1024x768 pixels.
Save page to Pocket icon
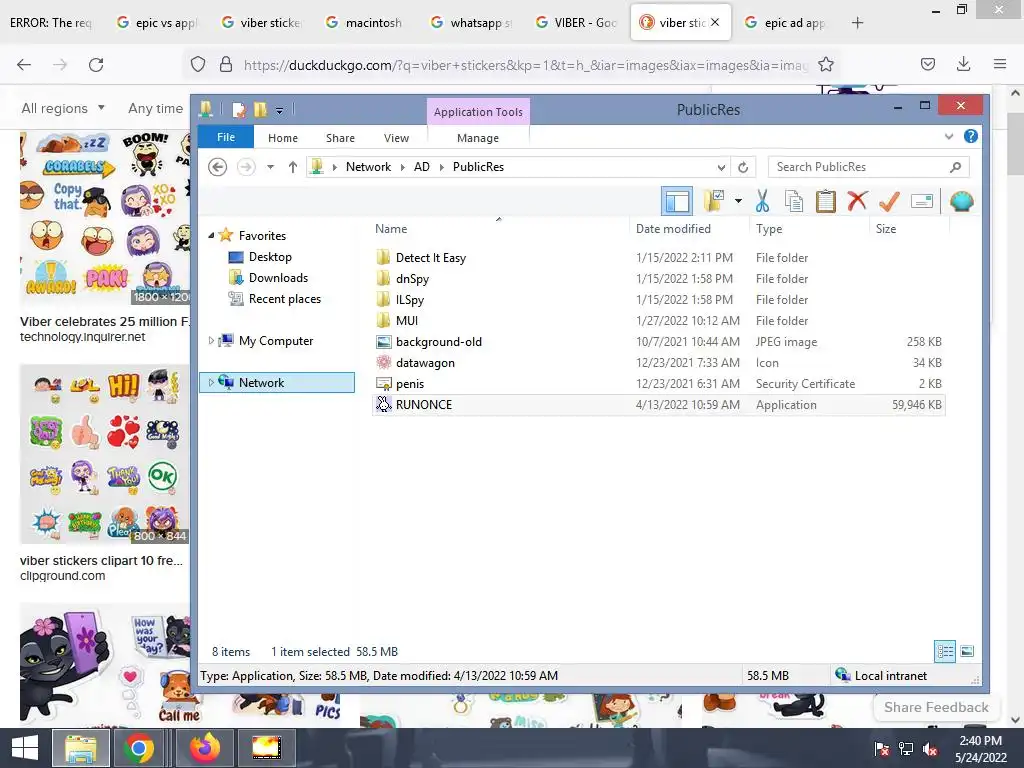(x=927, y=63)
